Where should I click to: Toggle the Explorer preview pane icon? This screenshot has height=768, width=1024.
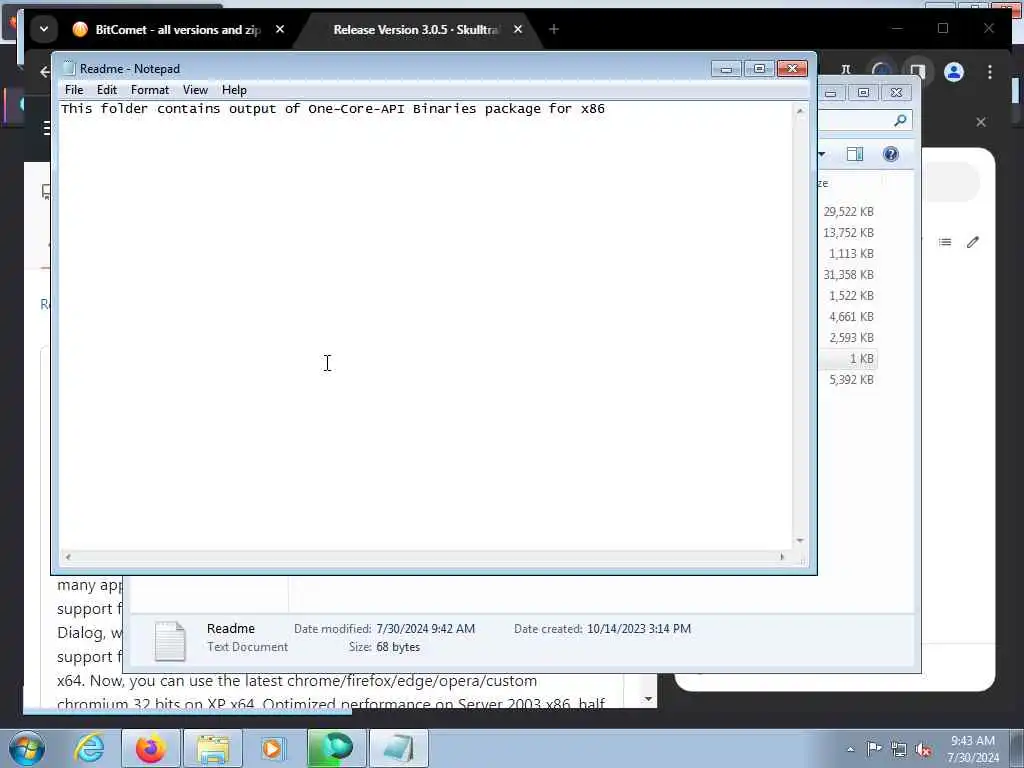854,154
